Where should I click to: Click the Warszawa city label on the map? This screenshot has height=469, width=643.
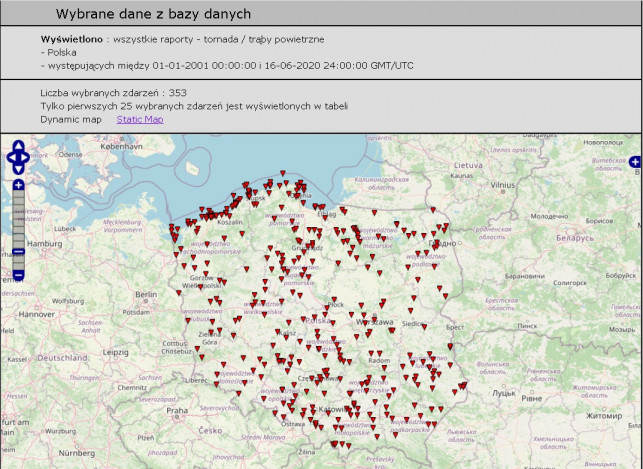click(373, 323)
